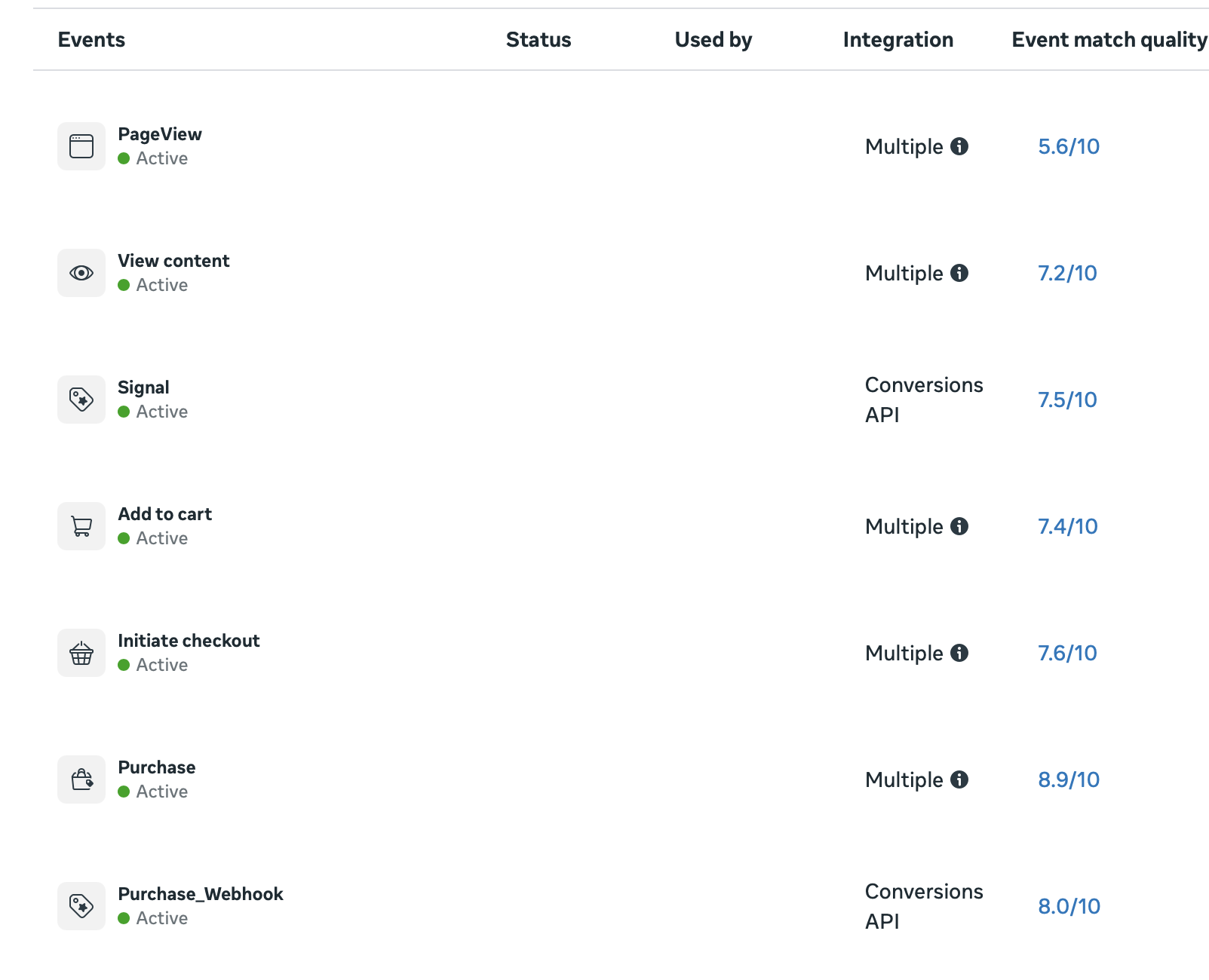Click the Multiple integration text for Purchase
The width and height of the screenshot is (1209, 980).
pos(904,780)
